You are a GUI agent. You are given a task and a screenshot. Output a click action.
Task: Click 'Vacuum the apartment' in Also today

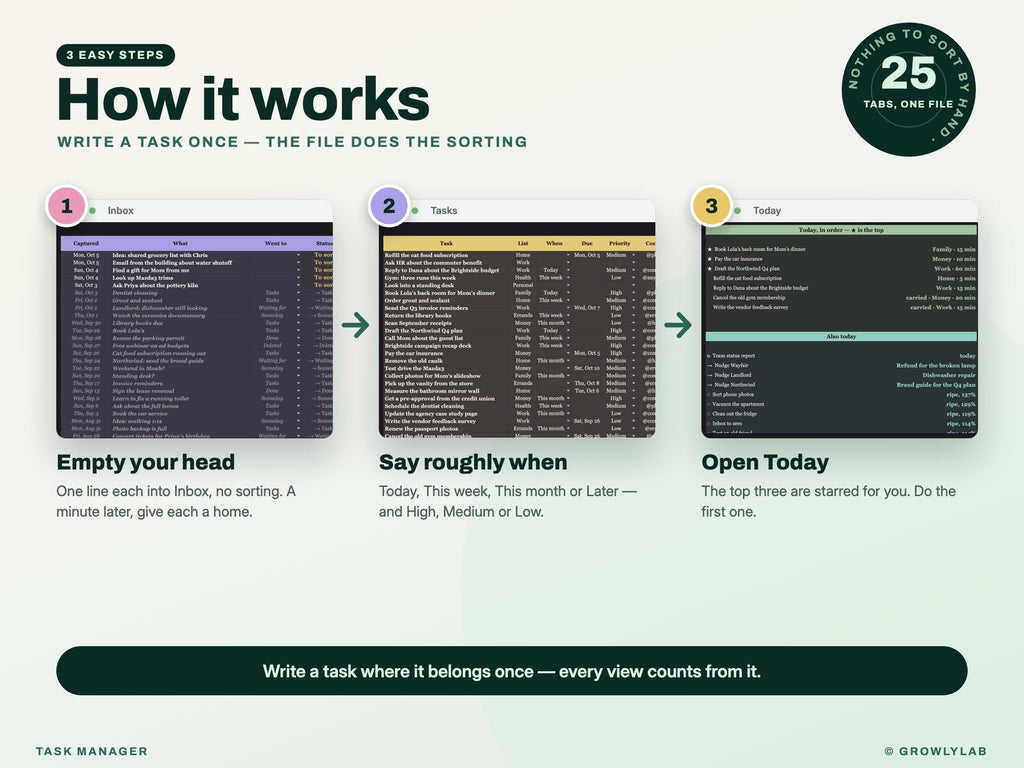click(x=738, y=404)
